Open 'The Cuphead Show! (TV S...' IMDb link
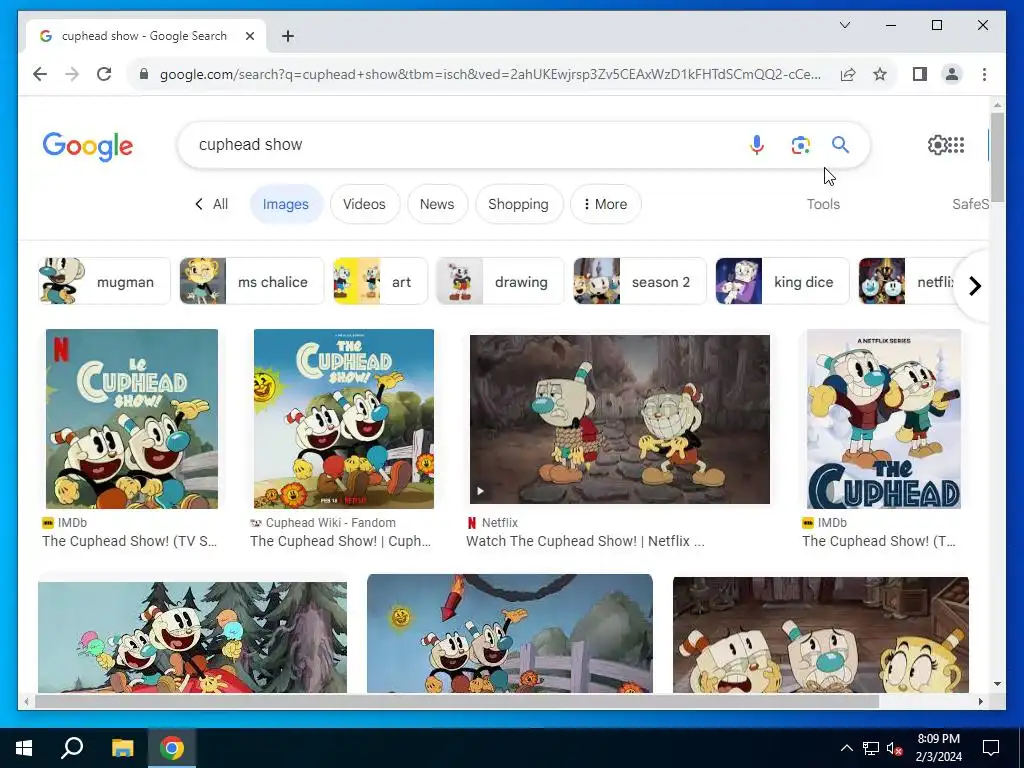The height and width of the screenshot is (768, 1024). (129, 541)
